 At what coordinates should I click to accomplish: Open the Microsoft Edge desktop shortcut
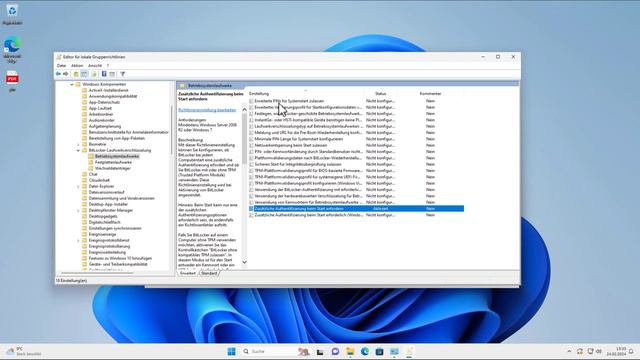pos(12,49)
